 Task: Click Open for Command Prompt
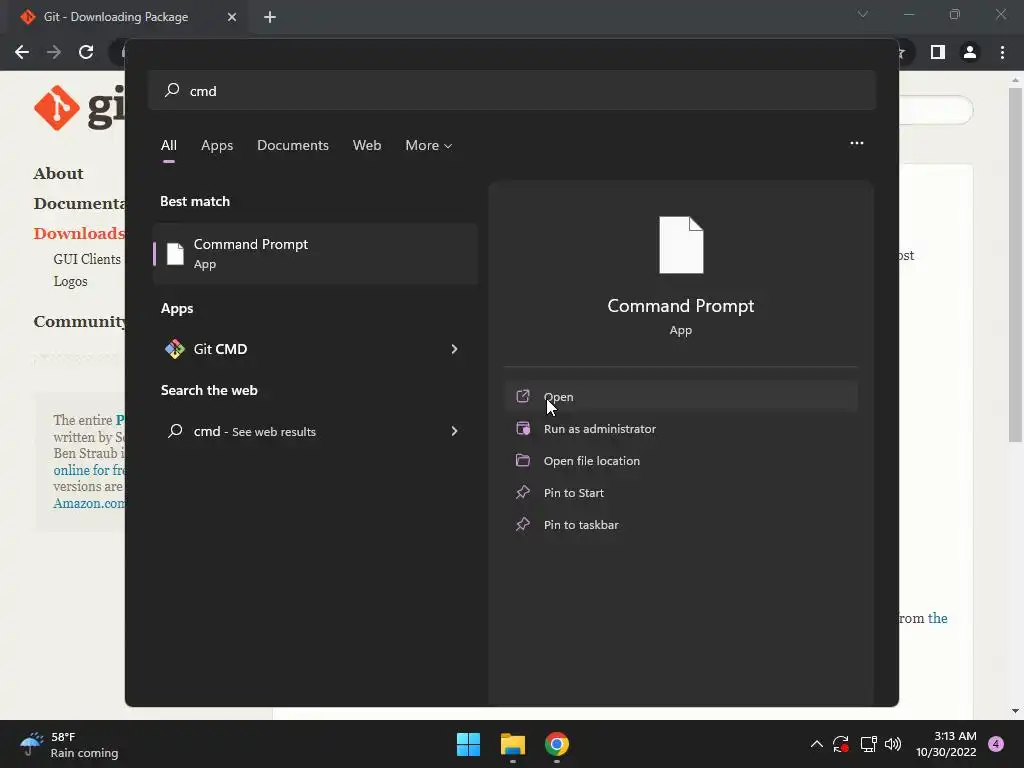pyautogui.click(x=681, y=396)
